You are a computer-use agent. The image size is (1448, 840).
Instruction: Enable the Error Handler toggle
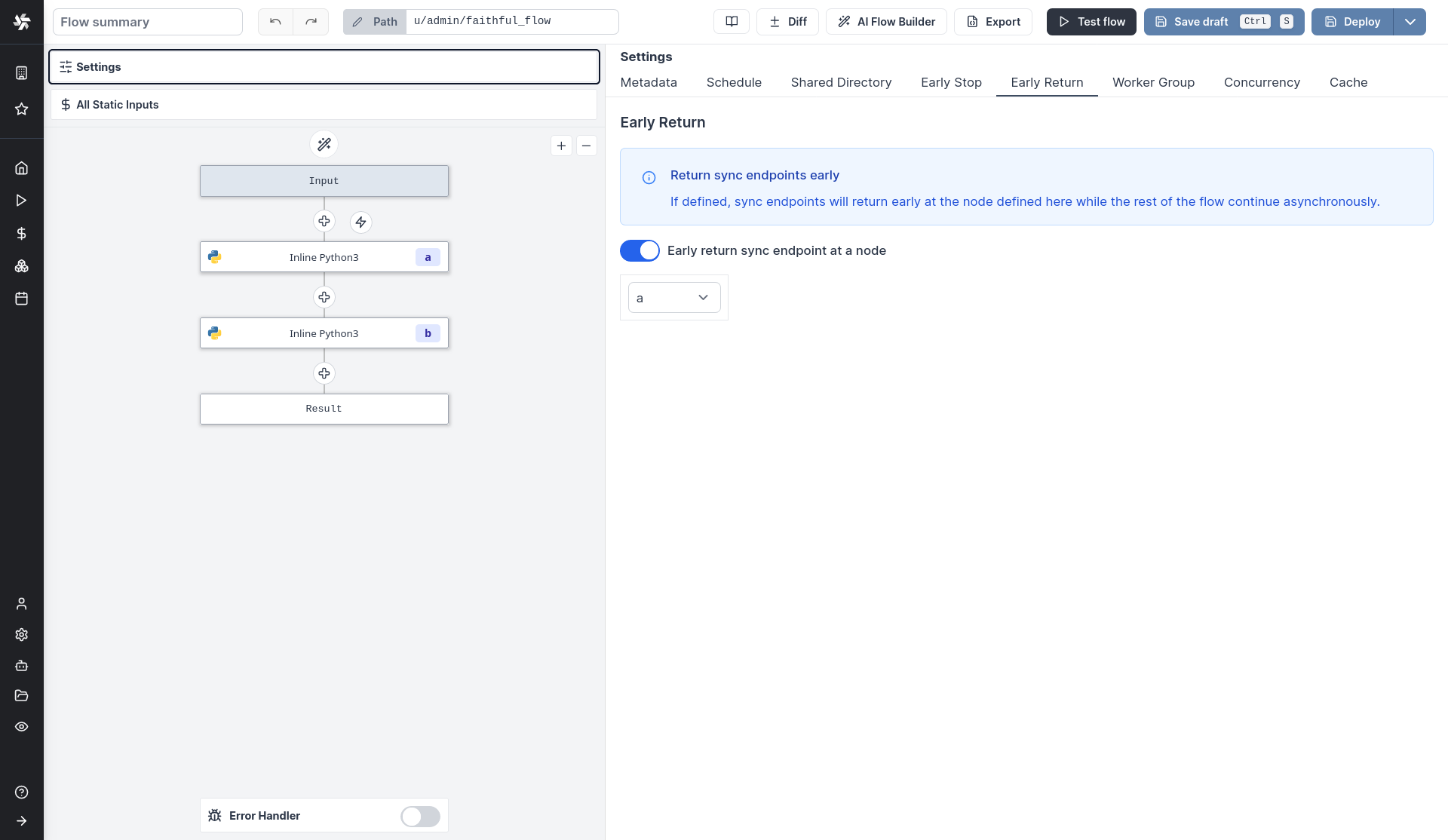pyautogui.click(x=420, y=816)
